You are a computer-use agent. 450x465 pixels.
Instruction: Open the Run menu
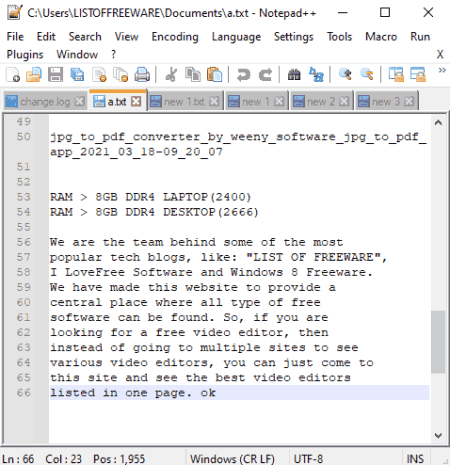(x=420, y=36)
